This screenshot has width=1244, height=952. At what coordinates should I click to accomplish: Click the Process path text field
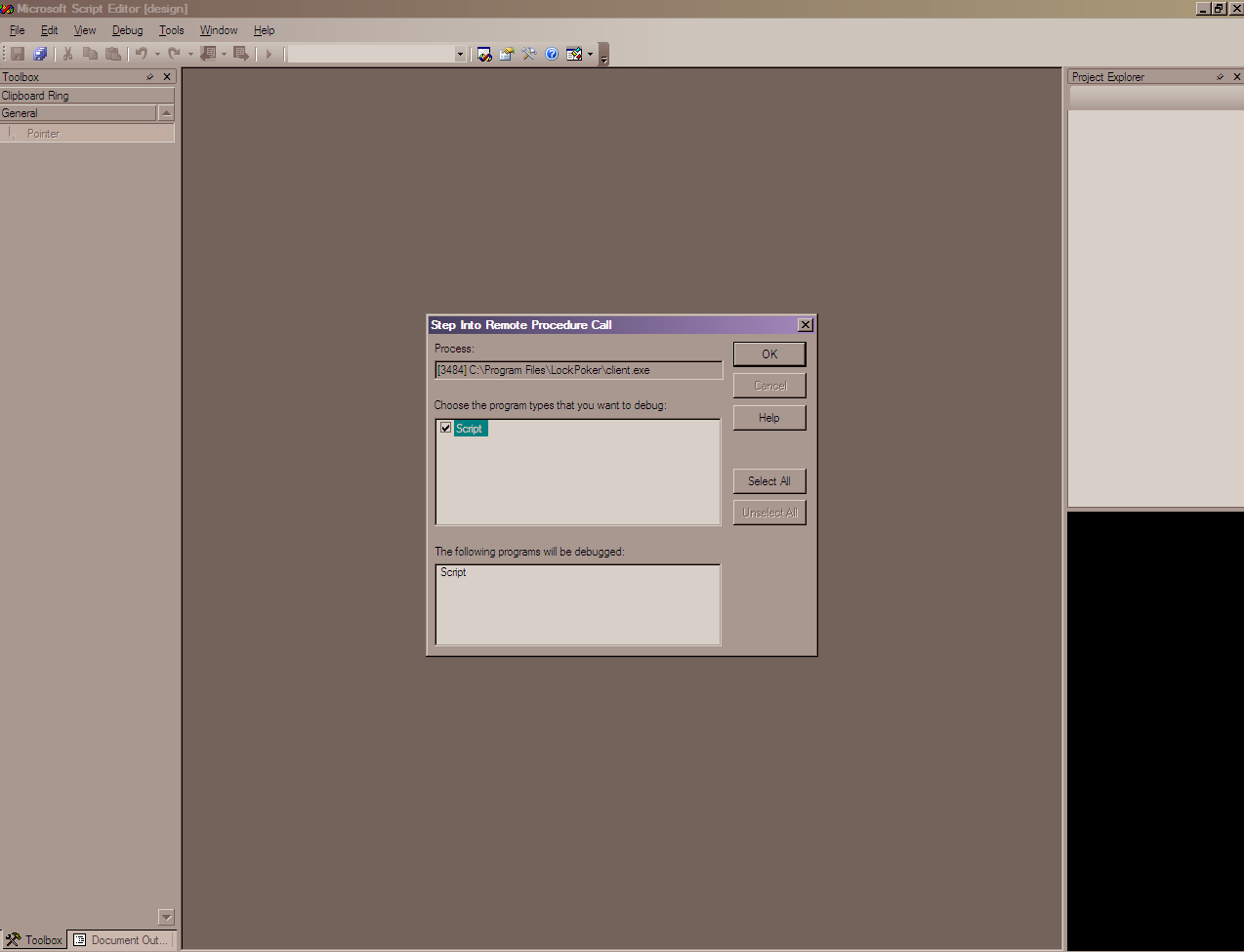(578, 370)
